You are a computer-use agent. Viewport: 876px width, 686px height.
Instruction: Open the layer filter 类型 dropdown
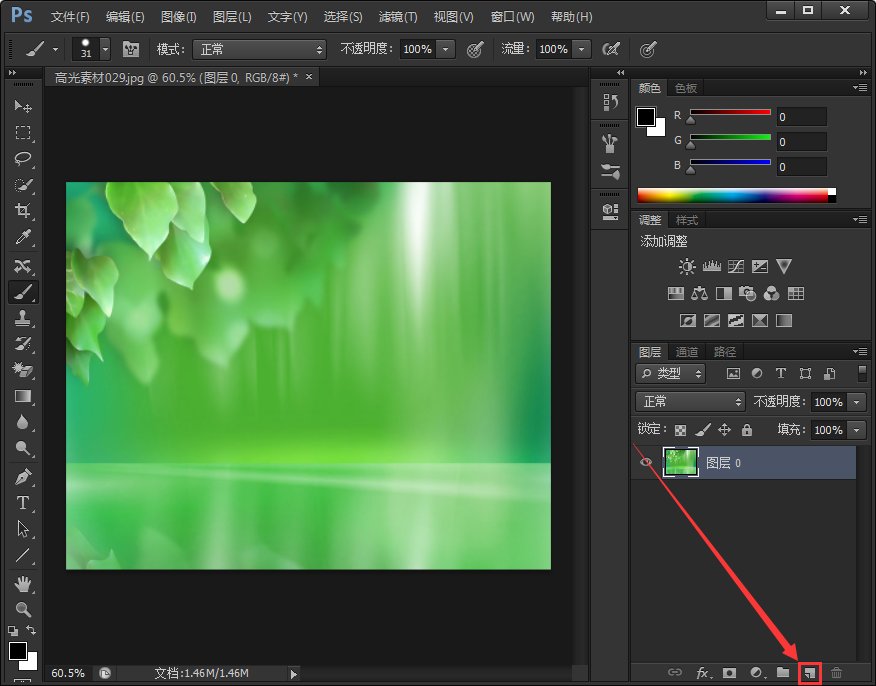point(671,373)
